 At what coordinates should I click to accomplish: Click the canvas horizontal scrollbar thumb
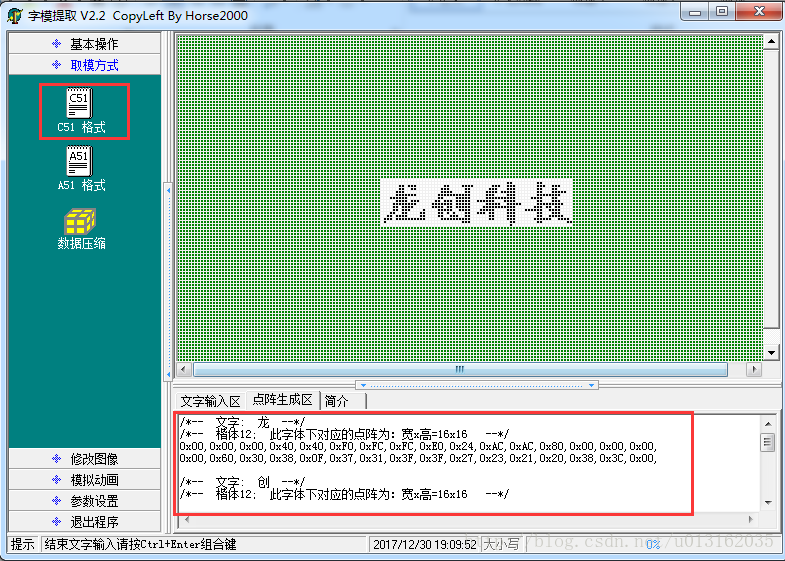point(460,369)
